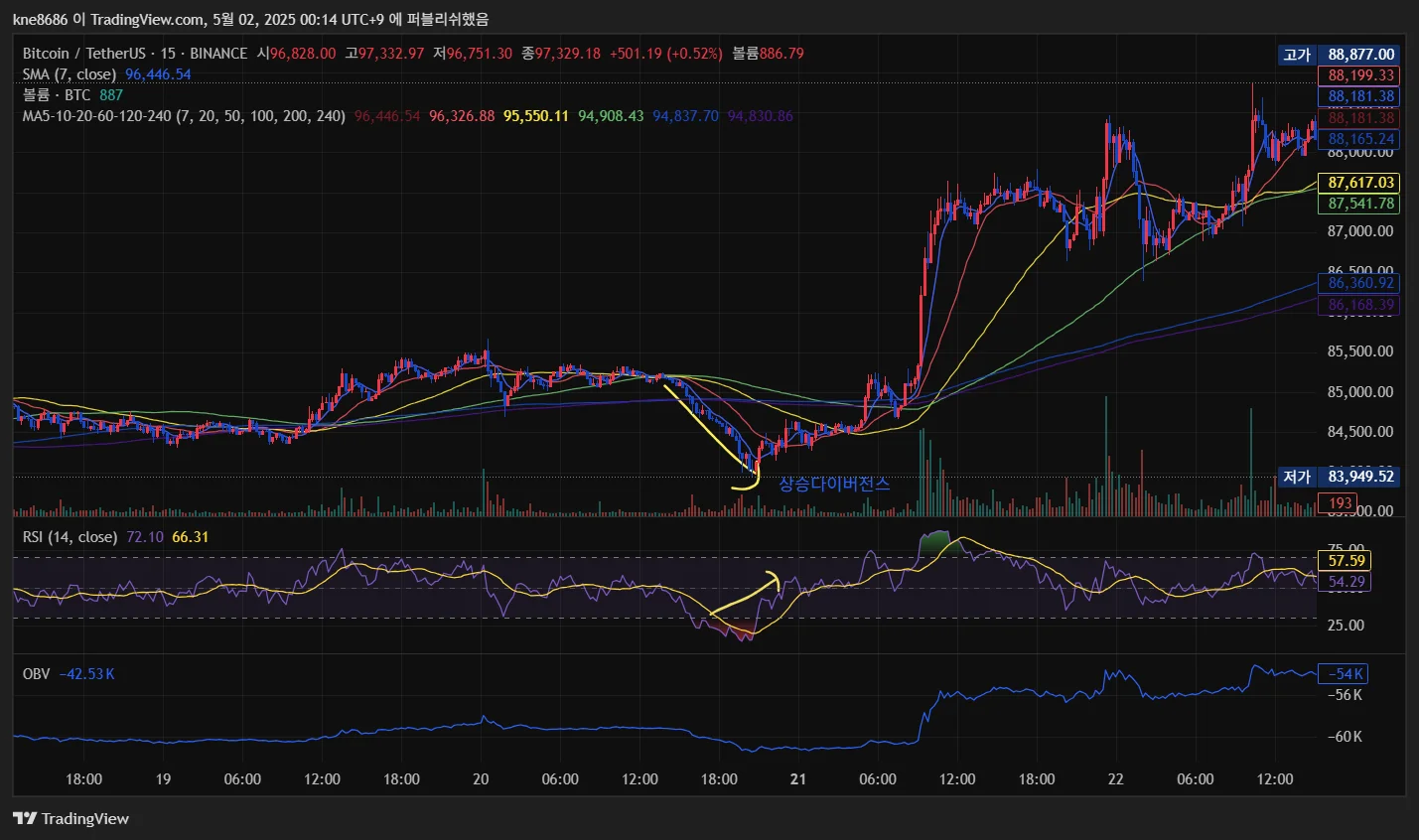Screen dimensions: 1419x840
Task: Click the OBV axis tick −56K
Action: (x=1346, y=695)
